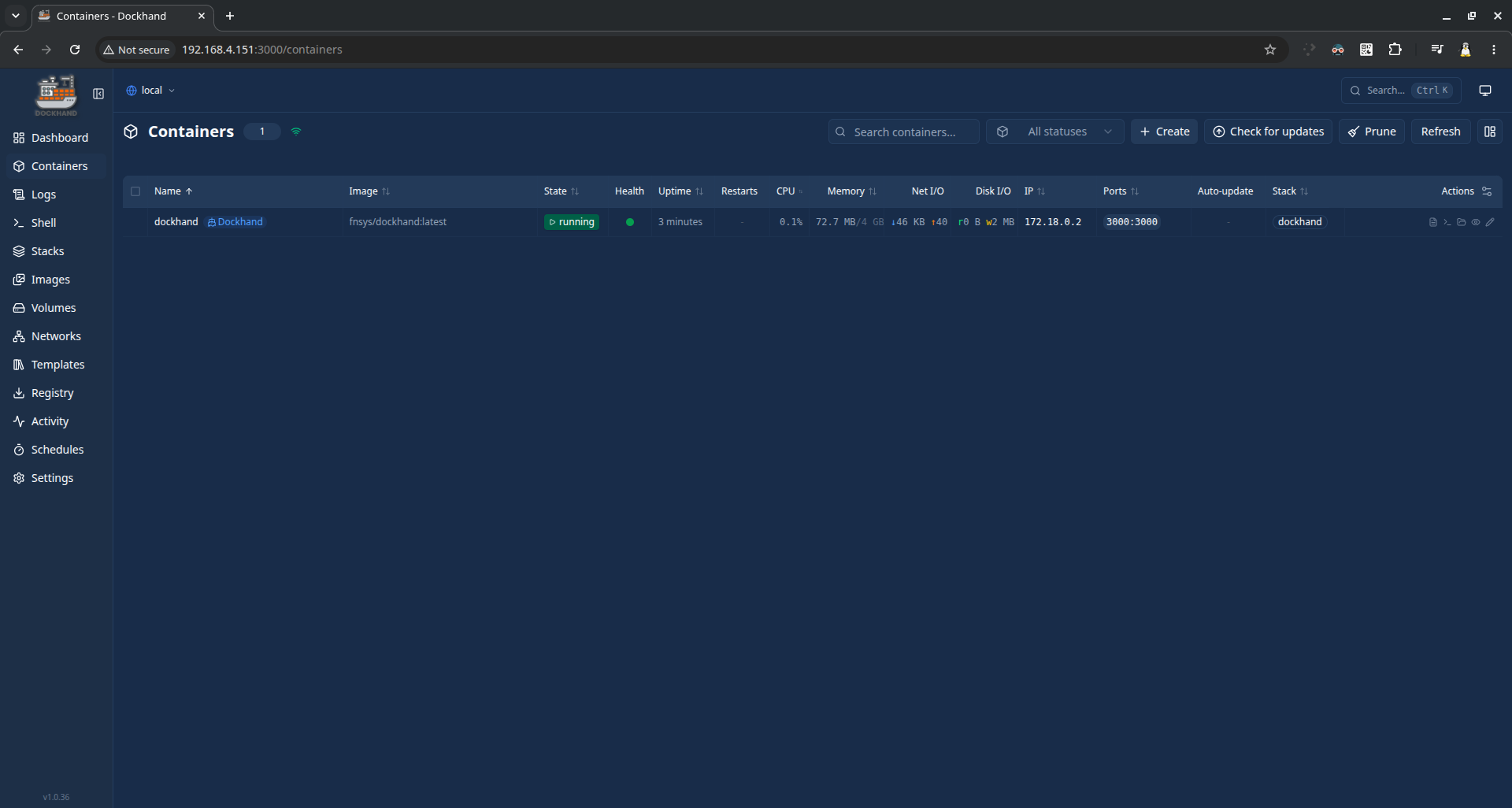
Task: Click the dockhand container name
Action: pos(176,222)
